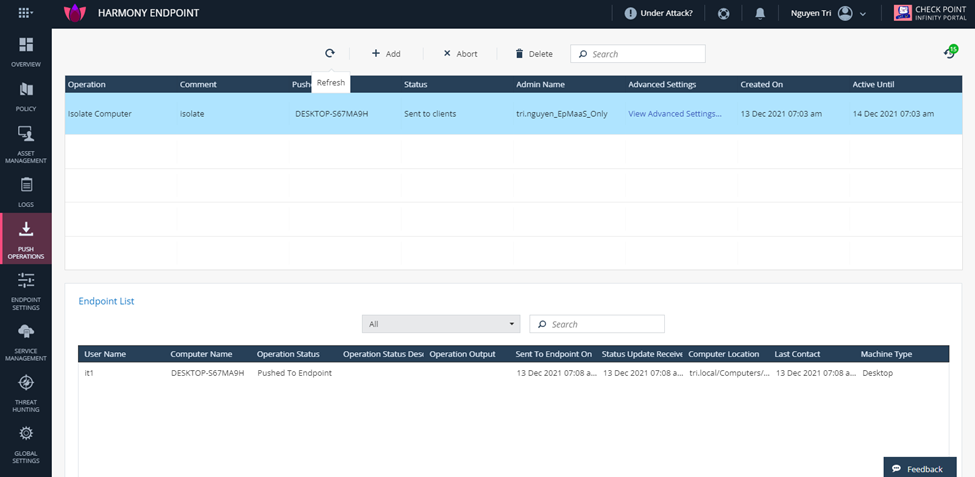Click tri.nguyen_EpMaaS_Only admin cell
This screenshot has width=975, height=477.
562,114
